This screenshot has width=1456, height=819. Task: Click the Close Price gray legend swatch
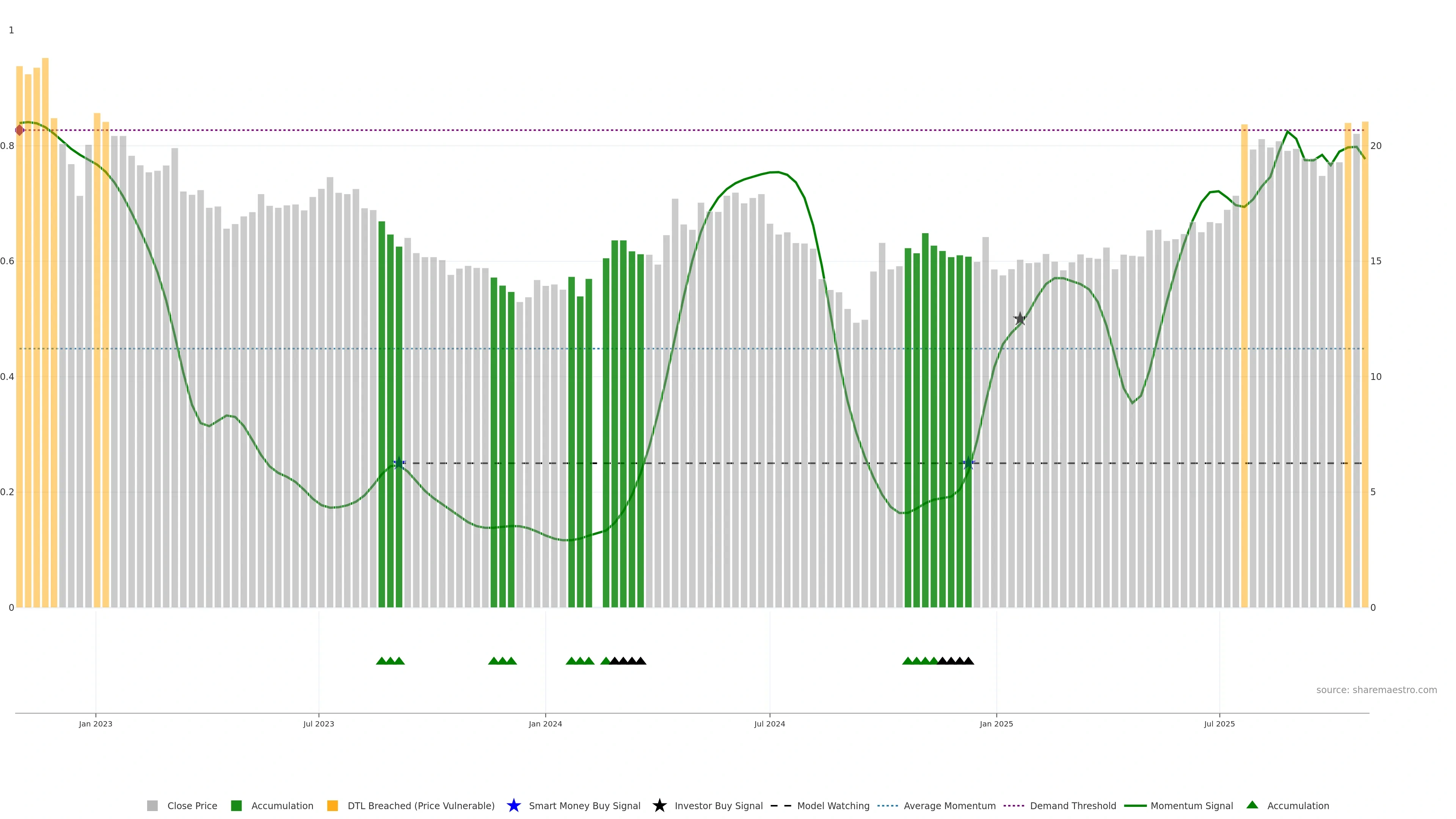point(152,806)
